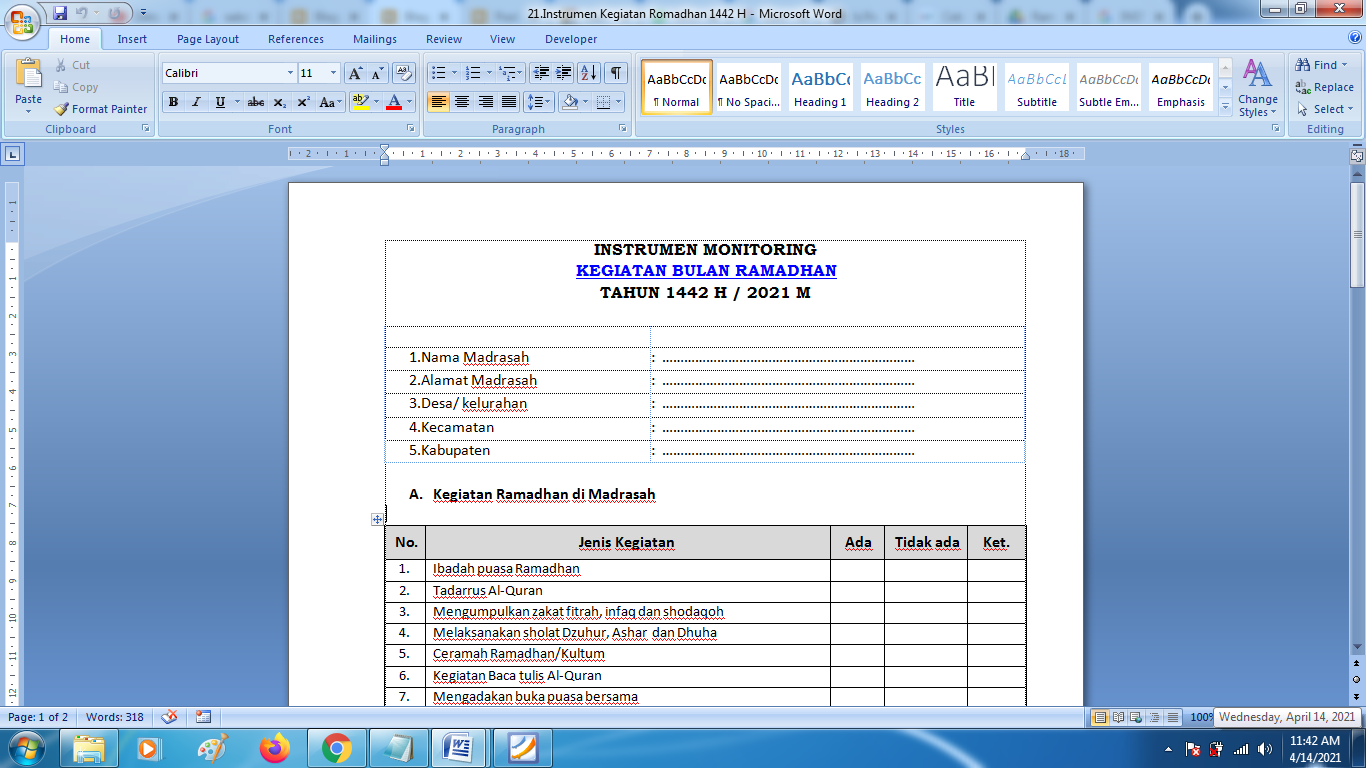Open the font size dropdown
The width and height of the screenshot is (1366, 768).
333,73
